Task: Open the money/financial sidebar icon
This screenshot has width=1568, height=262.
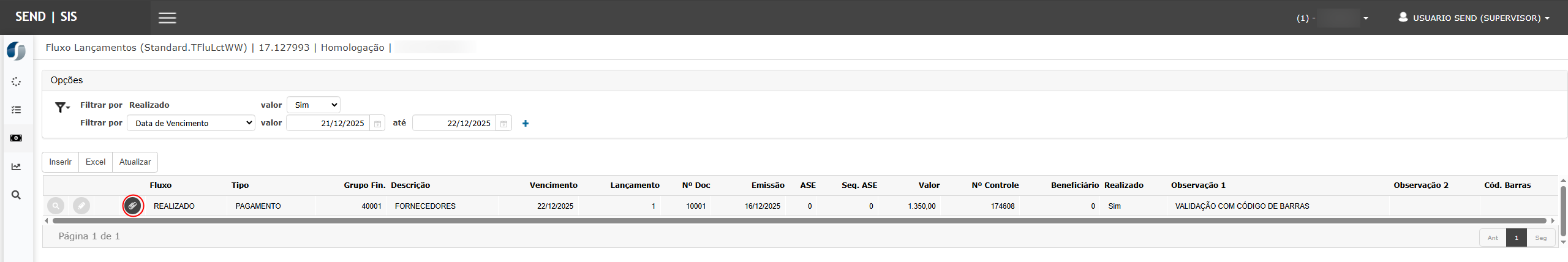Action: 16,138
